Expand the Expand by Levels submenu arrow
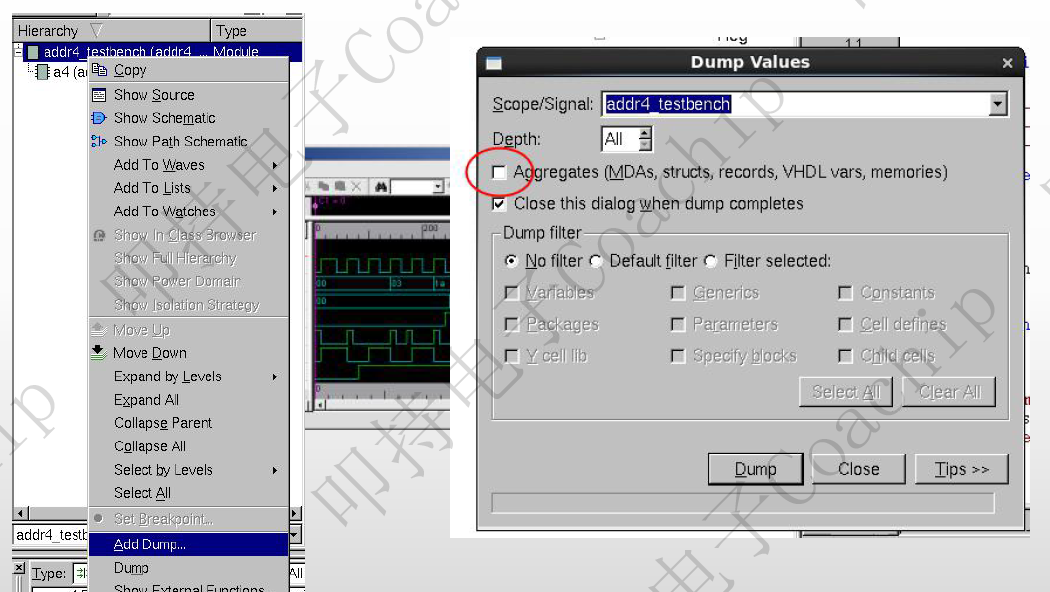 [x=275, y=377]
